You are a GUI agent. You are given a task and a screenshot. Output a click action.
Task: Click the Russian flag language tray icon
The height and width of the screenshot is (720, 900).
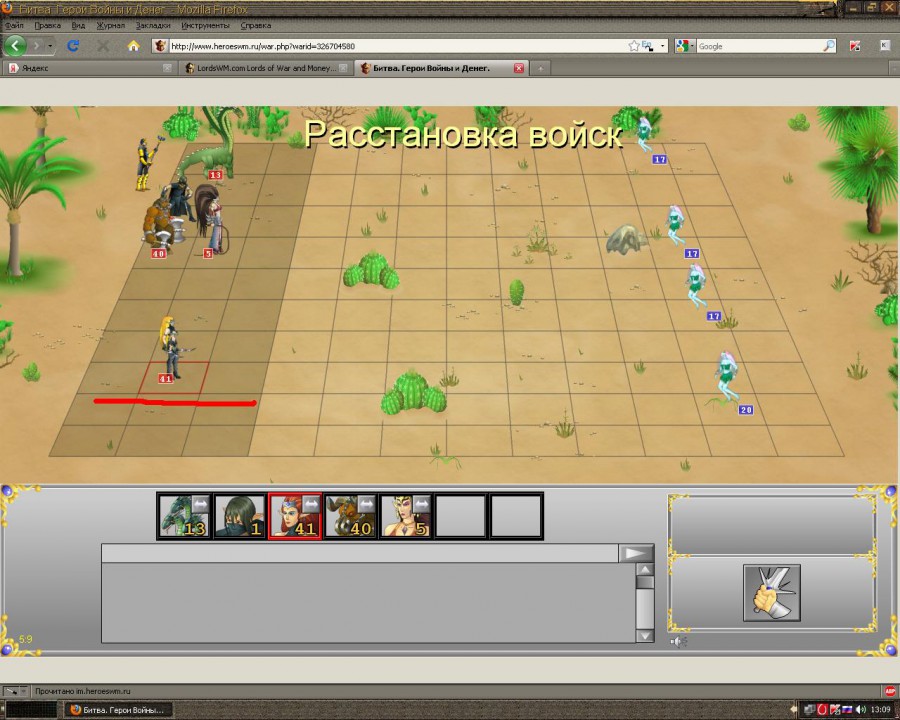847,710
